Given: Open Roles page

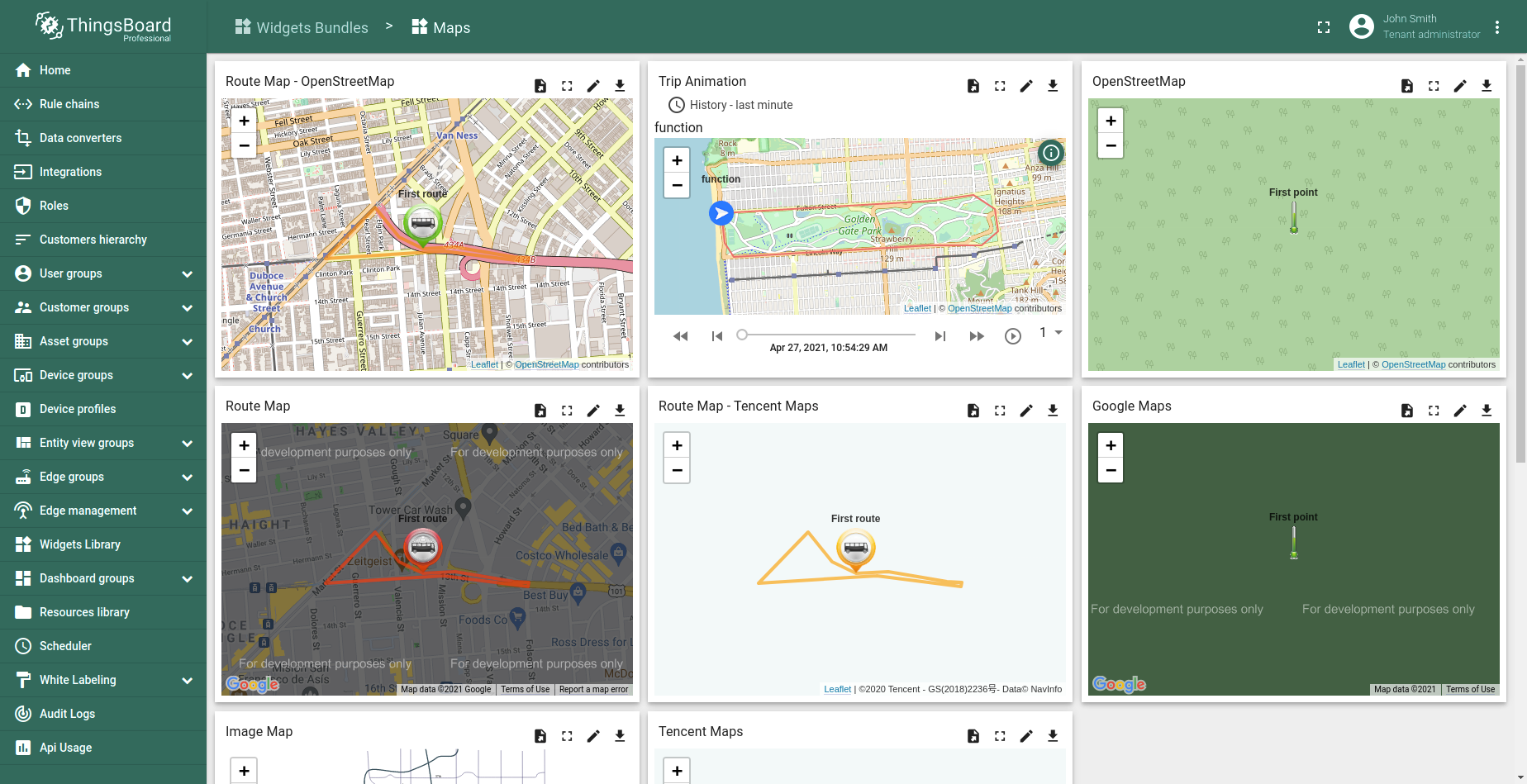Looking at the screenshot, I should [x=103, y=206].
